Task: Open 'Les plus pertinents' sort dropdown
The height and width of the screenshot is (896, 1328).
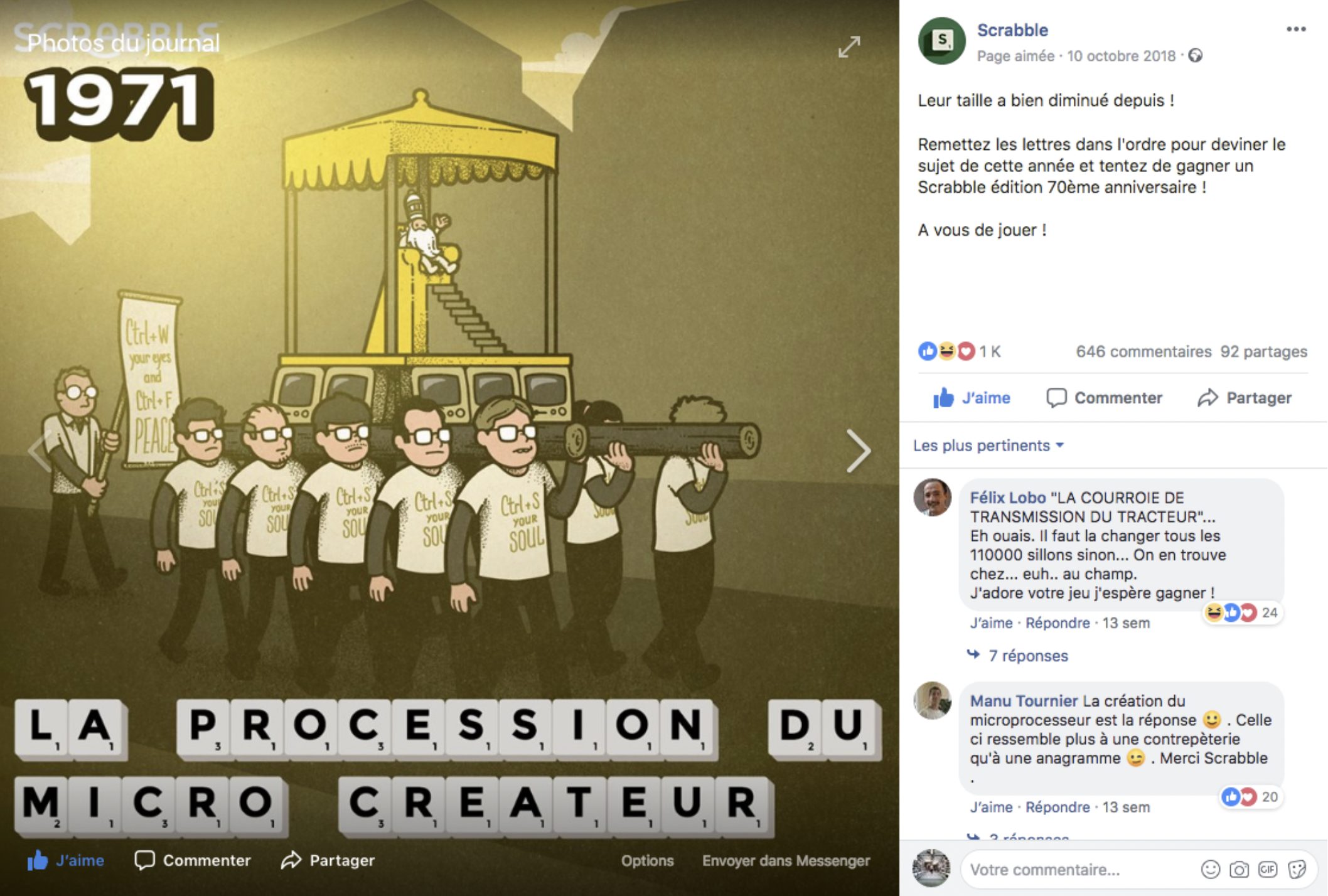Action: (x=988, y=445)
